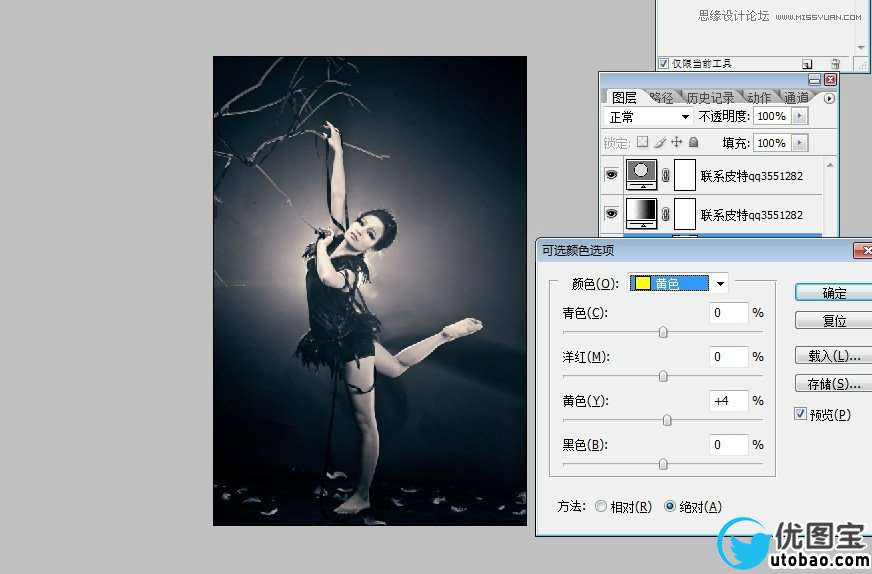Click layer name 联系皮特qq3551282 beside gradient thumbnail
This screenshot has width=872, height=574.
pos(751,215)
